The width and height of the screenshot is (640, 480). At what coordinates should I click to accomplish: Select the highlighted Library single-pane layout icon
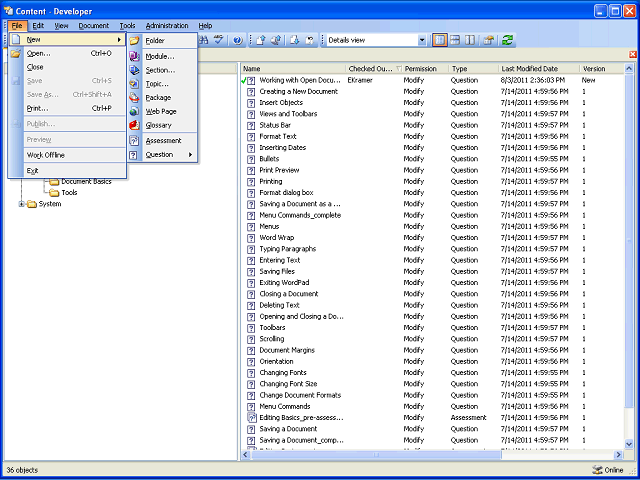click(440, 40)
